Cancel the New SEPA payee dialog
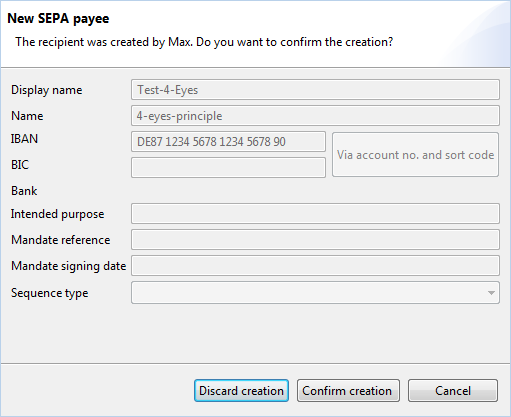 453,391
